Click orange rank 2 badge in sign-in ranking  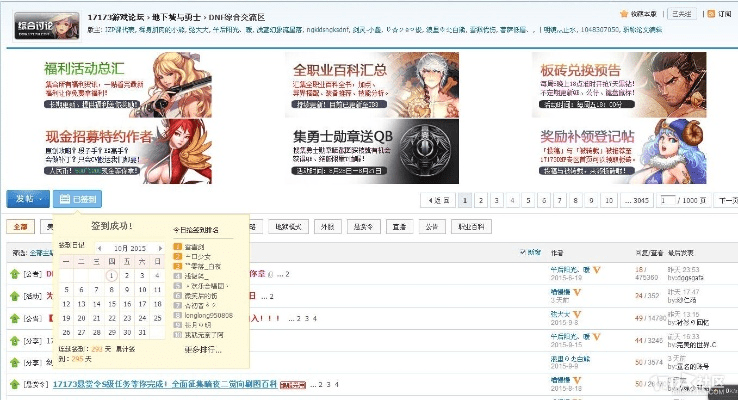point(177,256)
